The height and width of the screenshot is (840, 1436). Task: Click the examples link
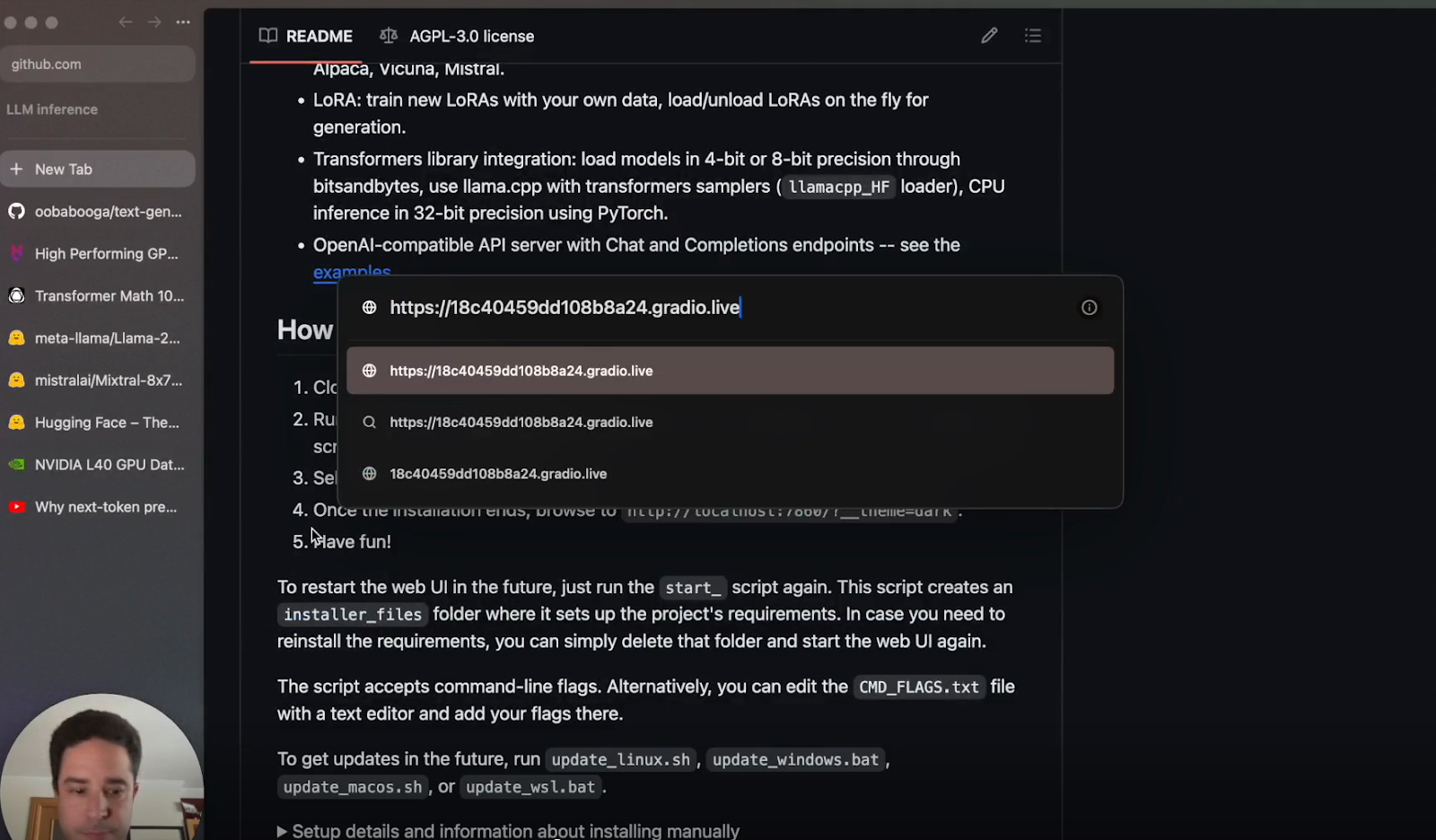[x=352, y=271]
